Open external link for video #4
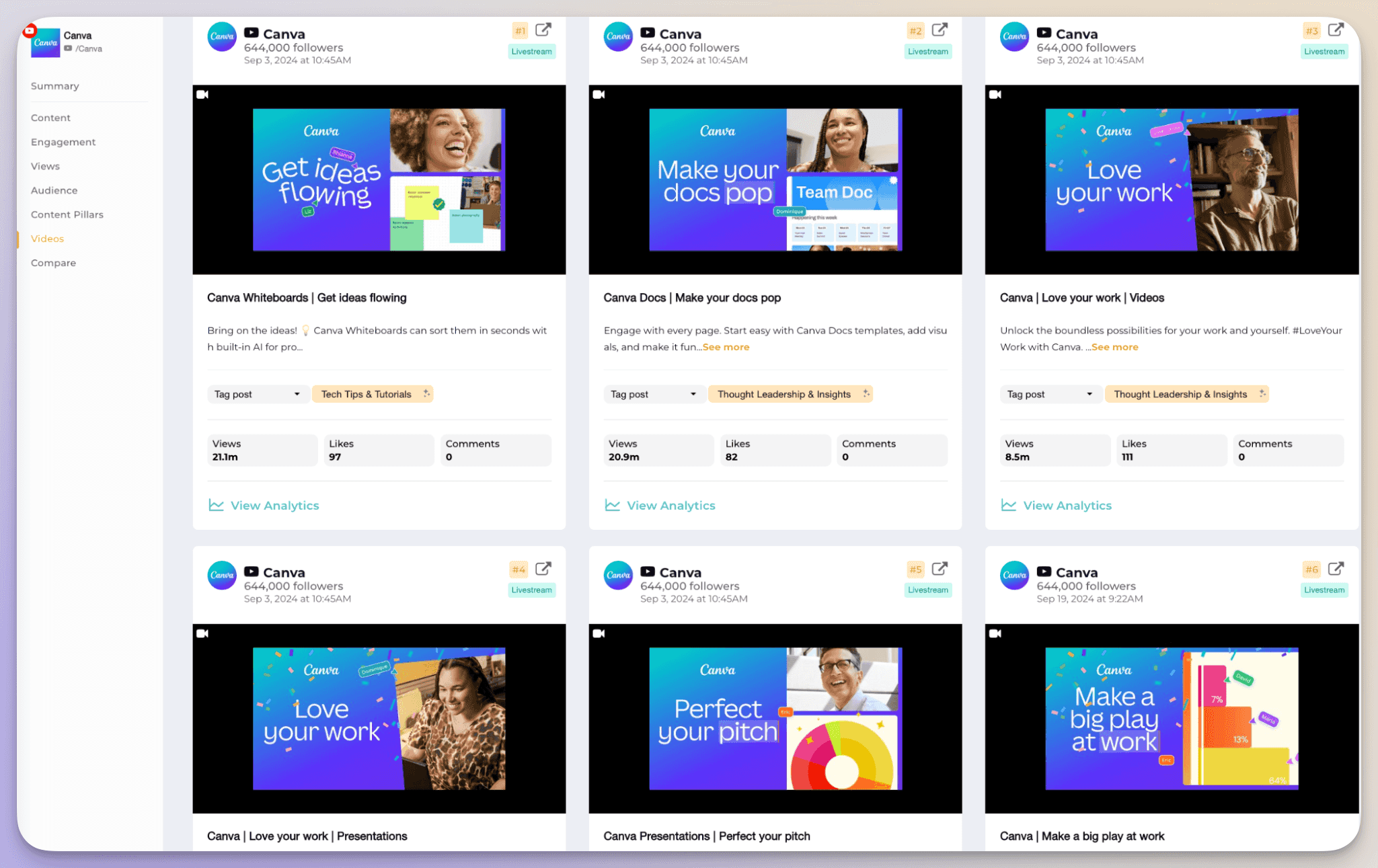The height and width of the screenshot is (868, 1378). click(x=543, y=569)
